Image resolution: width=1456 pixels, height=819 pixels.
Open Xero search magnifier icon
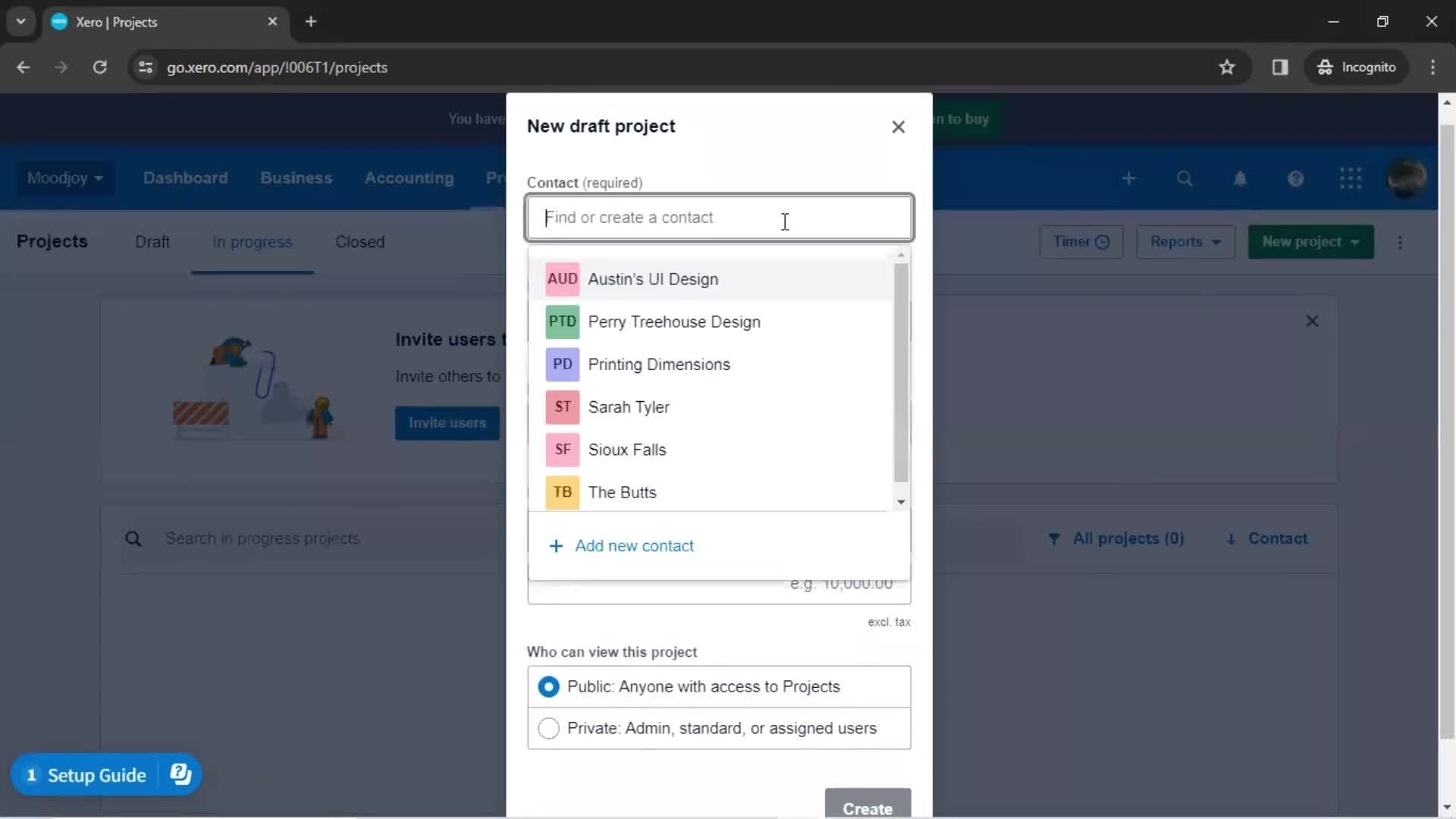click(1185, 178)
